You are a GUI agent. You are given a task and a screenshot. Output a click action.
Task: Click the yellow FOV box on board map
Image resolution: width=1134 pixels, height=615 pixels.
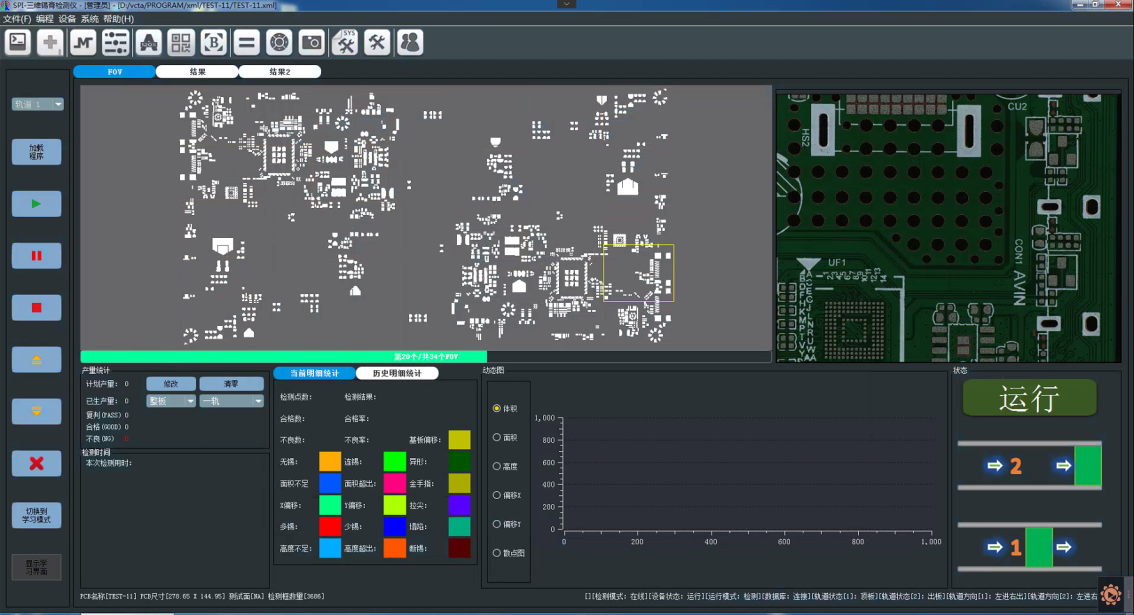[x=638, y=272]
